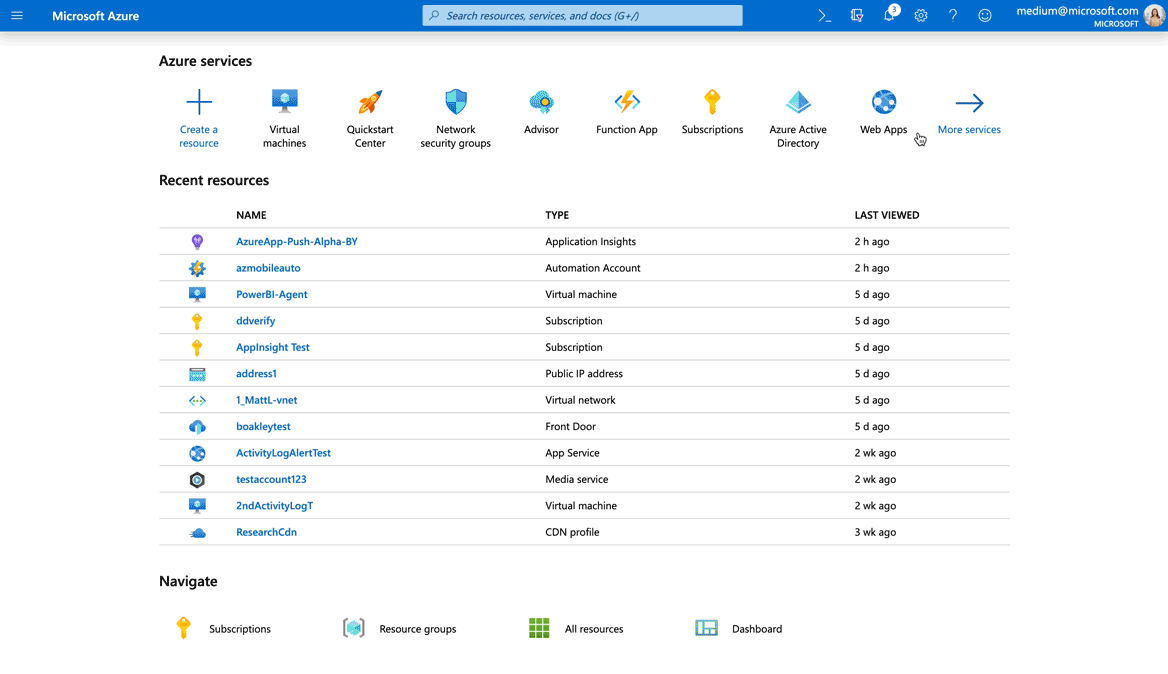The height and width of the screenshot is (674, 1168).
Task: Open the address1 resource link
Action: [256, 374]
